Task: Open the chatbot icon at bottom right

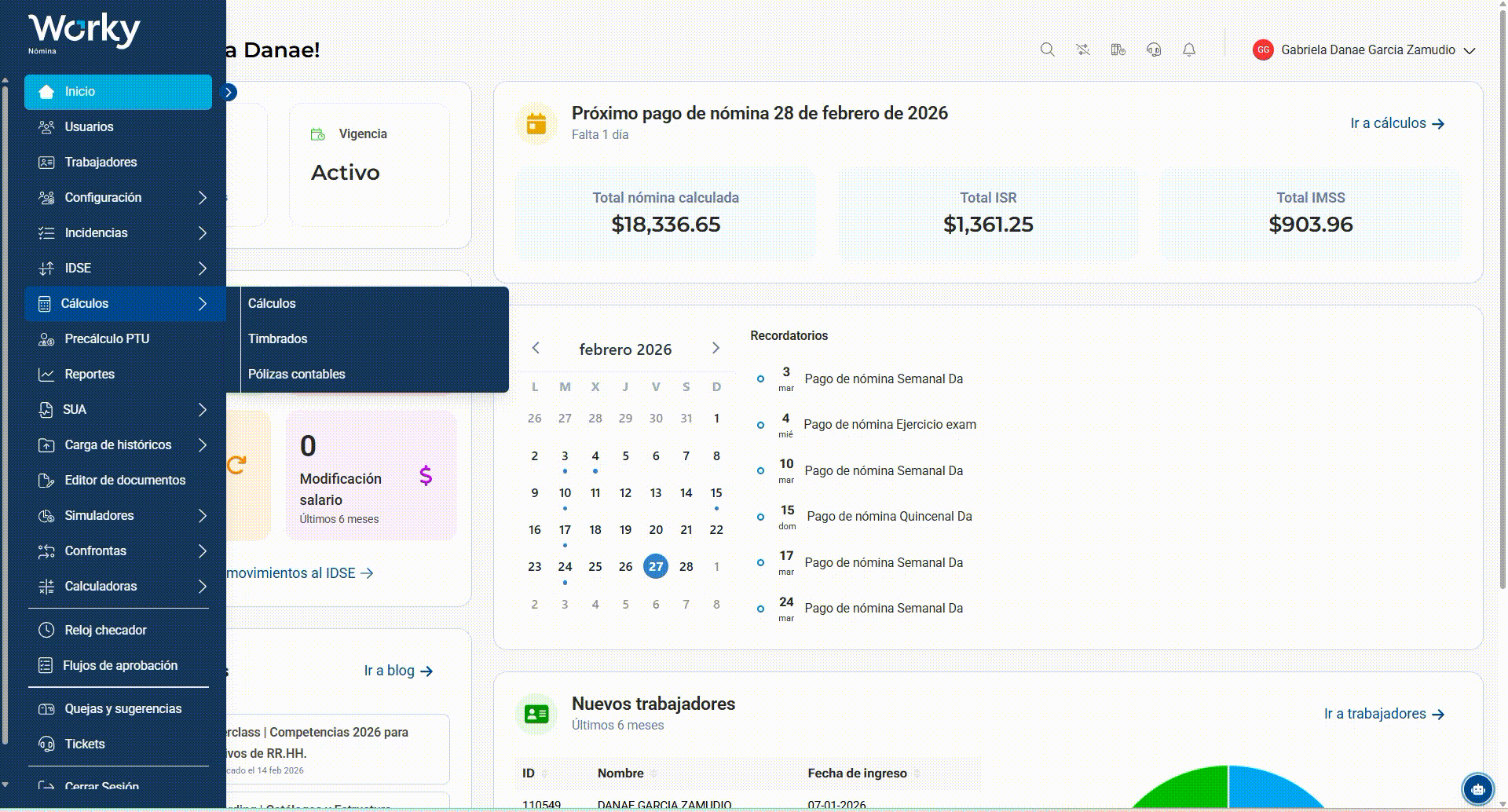Action: pos(1477,789)
